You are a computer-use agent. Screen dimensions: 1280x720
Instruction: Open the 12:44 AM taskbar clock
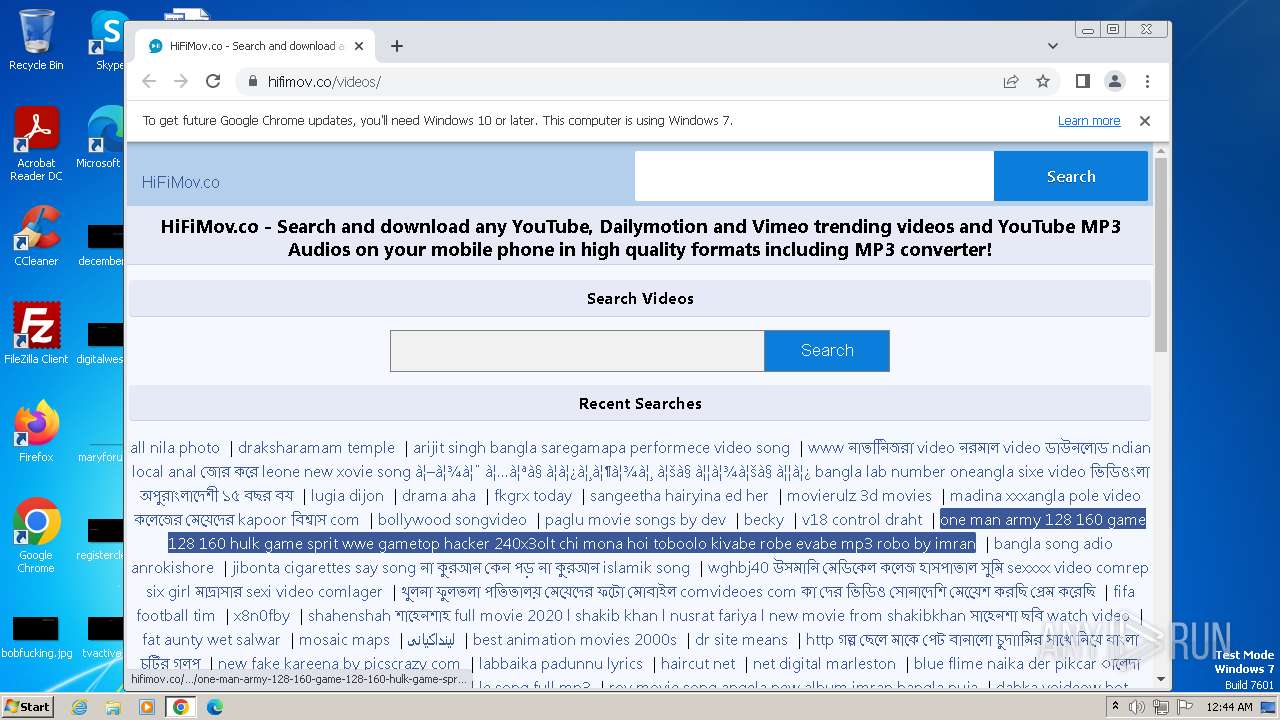[x=1229, y=707]
